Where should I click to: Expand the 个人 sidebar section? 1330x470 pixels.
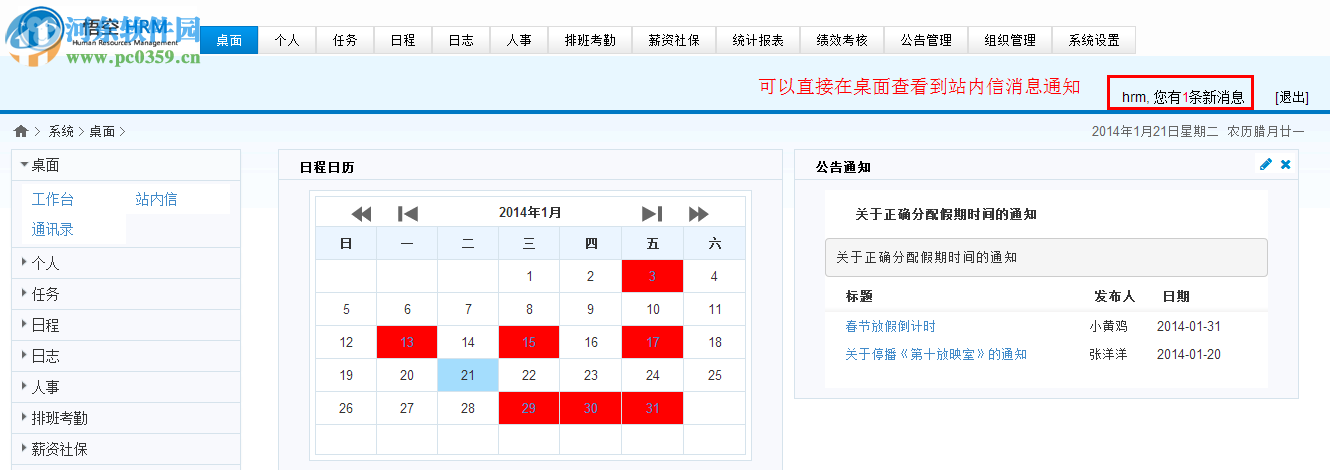coord(125,263)
